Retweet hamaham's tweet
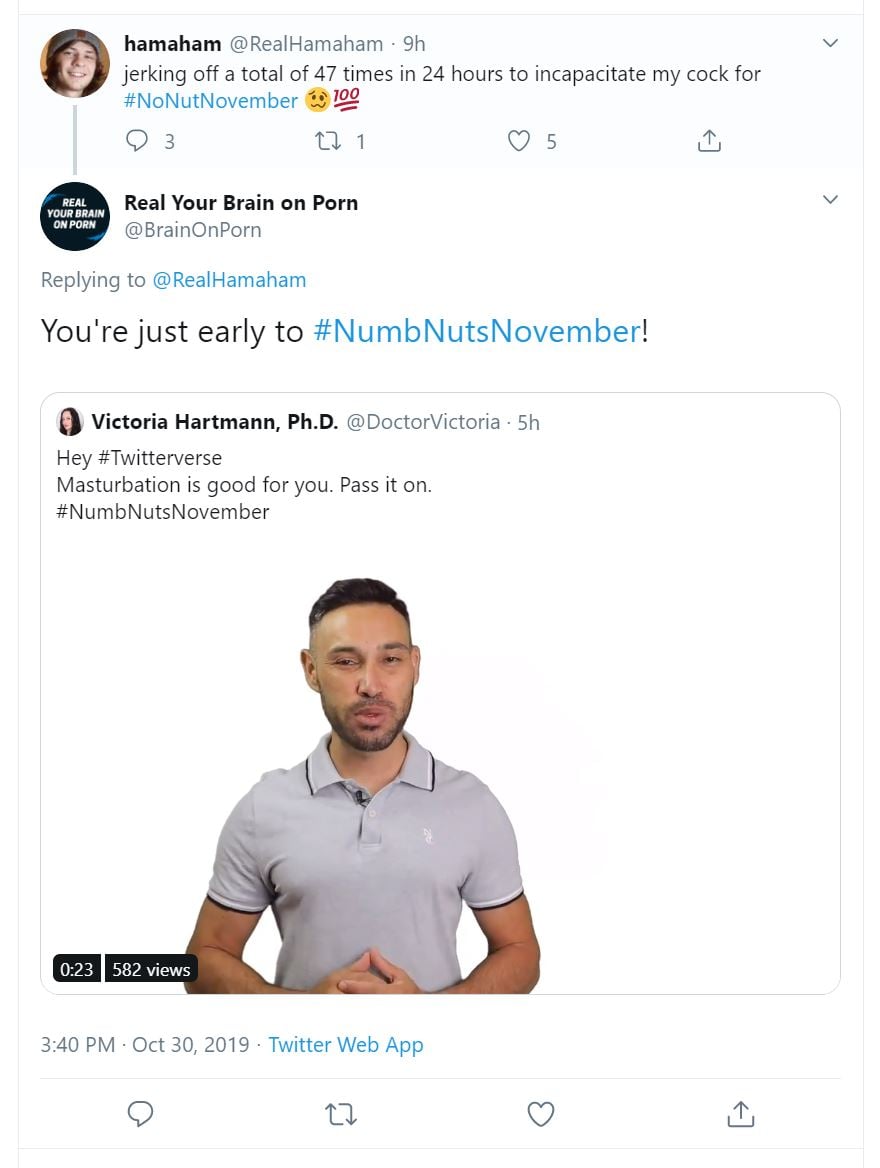Image resolution: width=880 pixels, height=1168 pixels. click(x=327, y=141)
